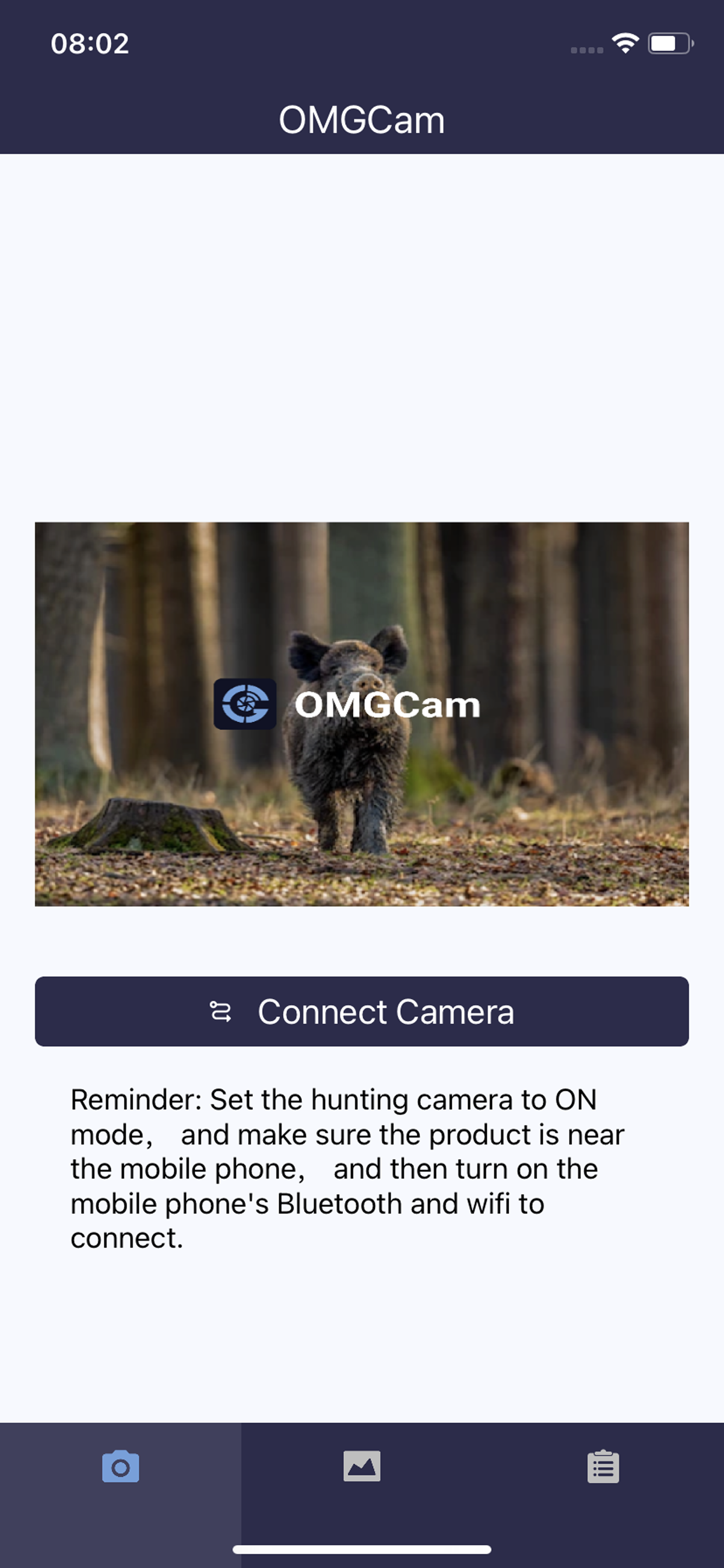Tap the 08:02 clock in status bar

click(x=90, y=44)
